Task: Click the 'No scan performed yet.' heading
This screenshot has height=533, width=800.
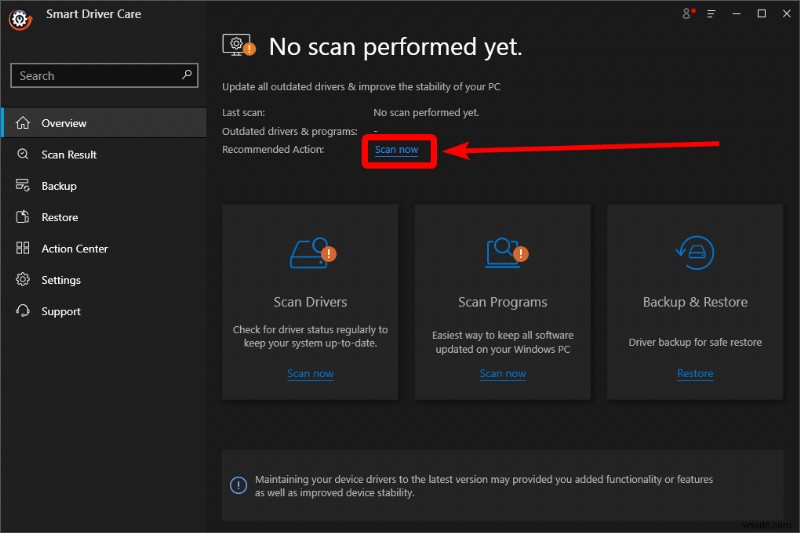Action: click(395, 46)
